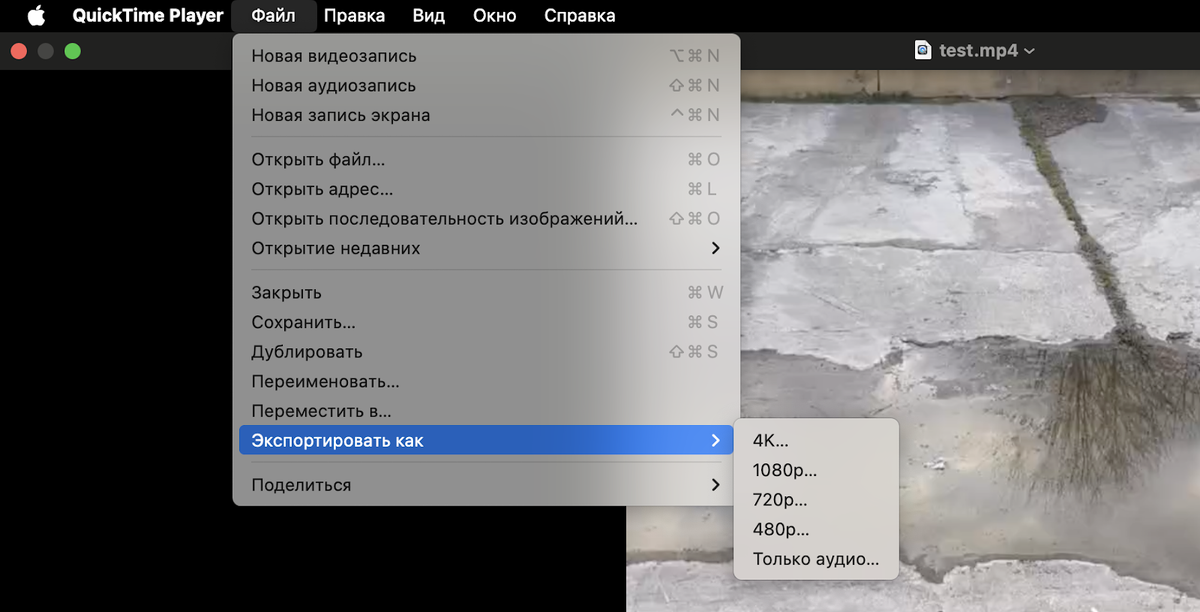Export video as 720p…
Viewport: 1200px width, 612px height.
[x=817, y=500]
